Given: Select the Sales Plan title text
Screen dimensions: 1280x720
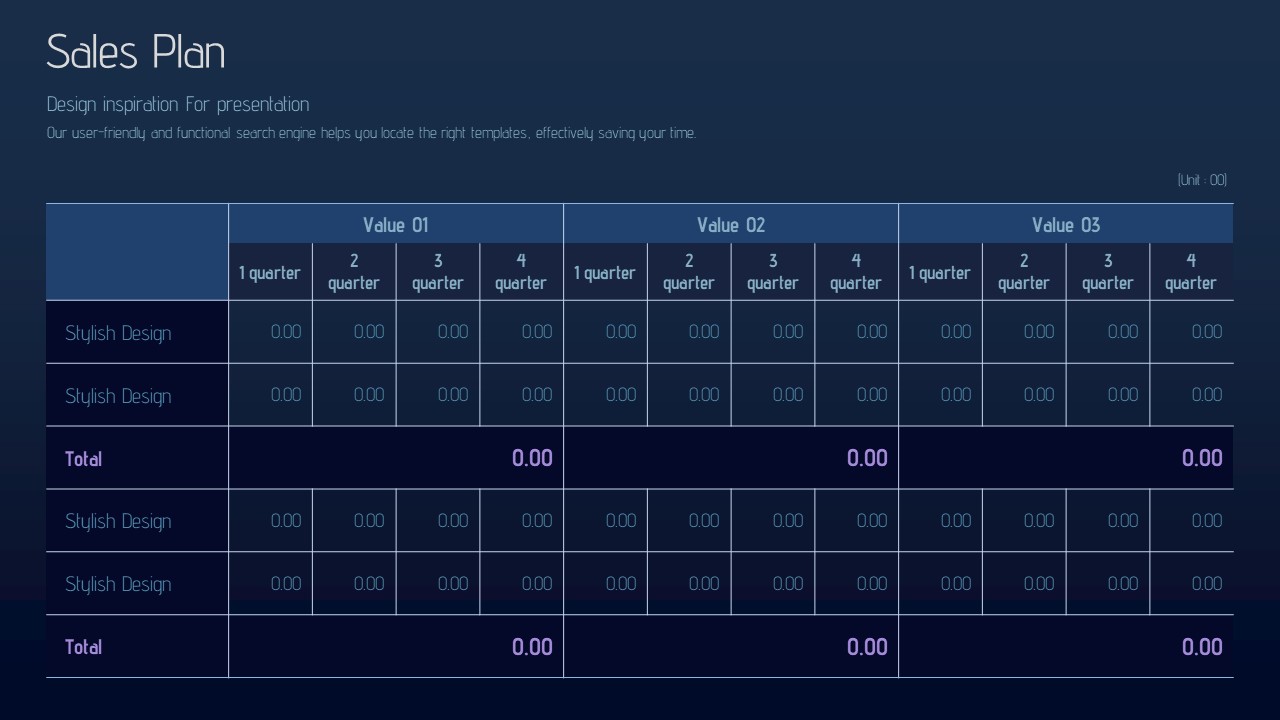Looking at the screenshot, I should (x=136, y=52).
